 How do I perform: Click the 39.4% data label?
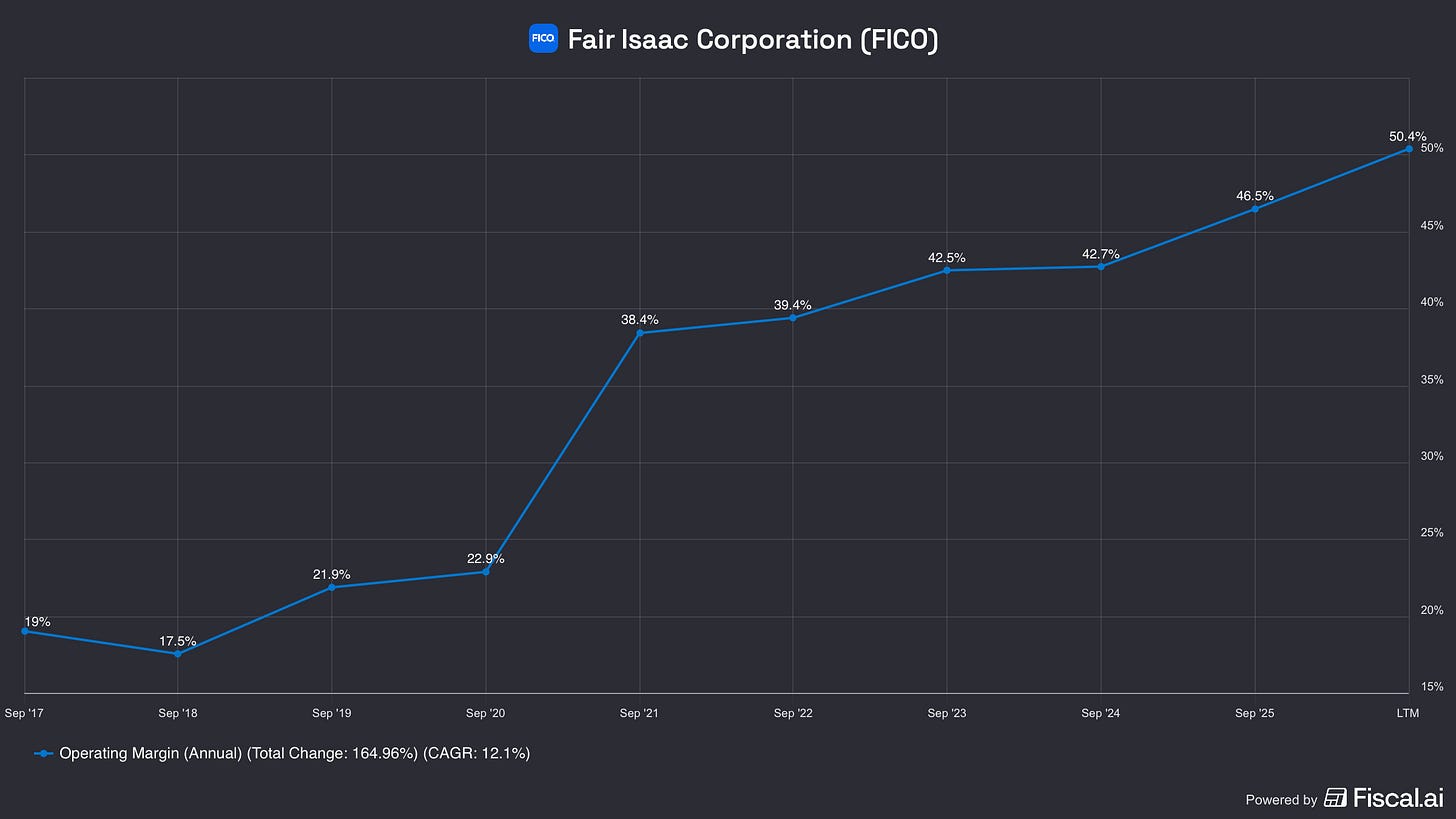pyautogui.click(x=793, y=305)
